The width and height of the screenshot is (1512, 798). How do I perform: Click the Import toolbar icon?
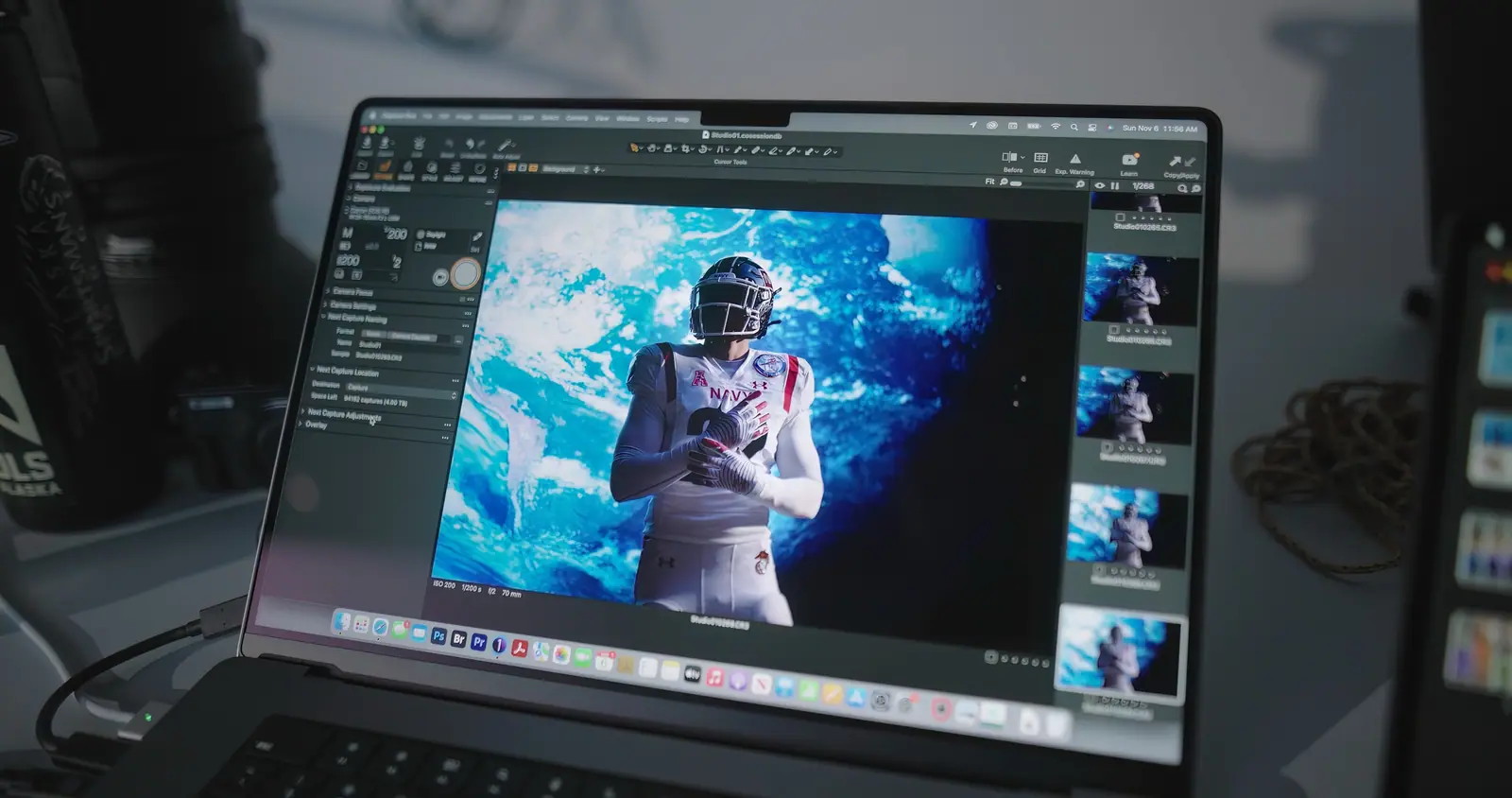click(x=367, y=144)
